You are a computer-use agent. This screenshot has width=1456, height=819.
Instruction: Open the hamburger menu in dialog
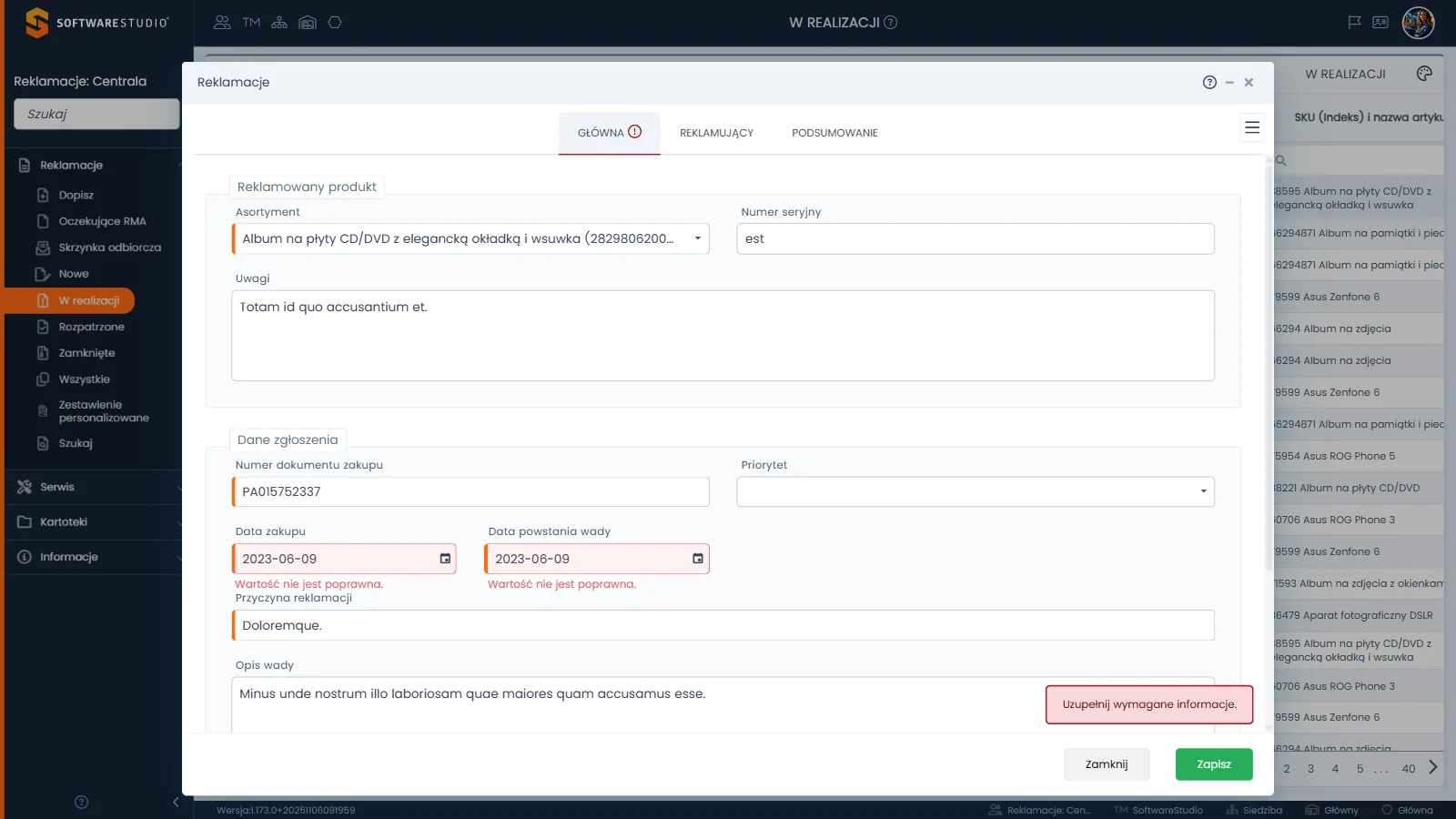(1252, 127)
